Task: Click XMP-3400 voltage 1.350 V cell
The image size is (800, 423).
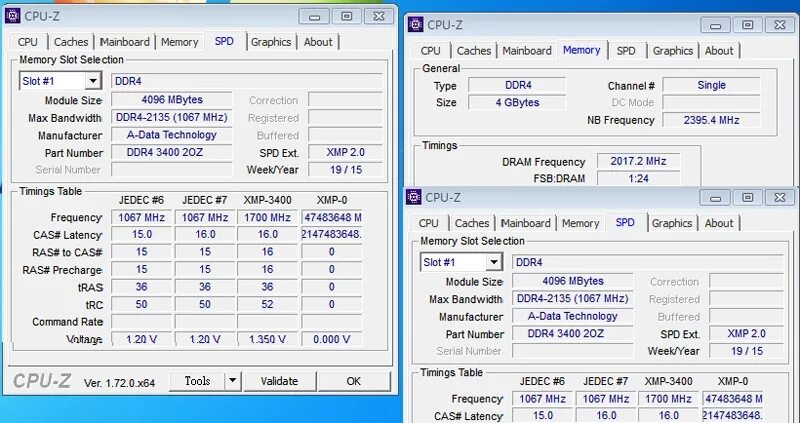Action: click(267, 339)
